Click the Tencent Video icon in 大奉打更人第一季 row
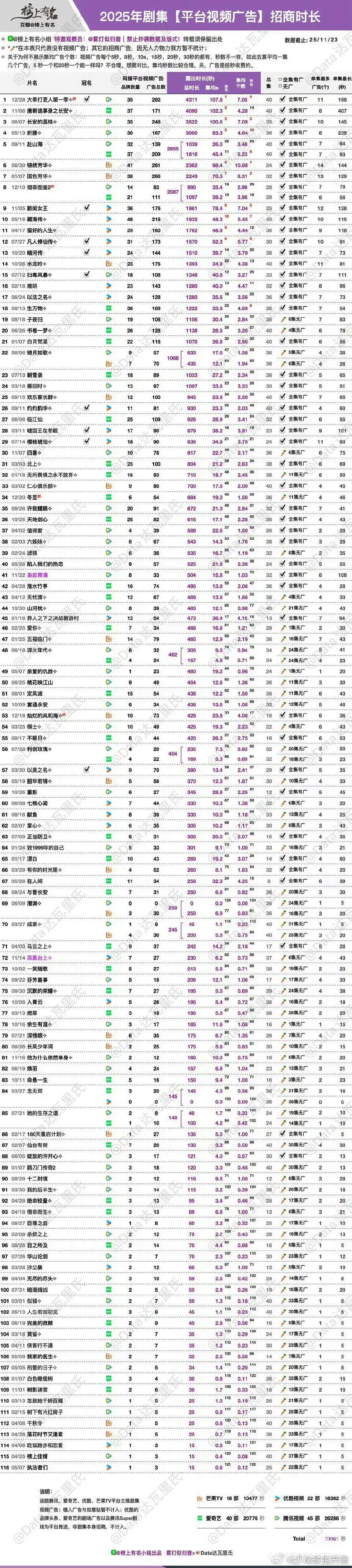Screen dimensions: 352x1568 pyautogui.click(x=109, y=99)
